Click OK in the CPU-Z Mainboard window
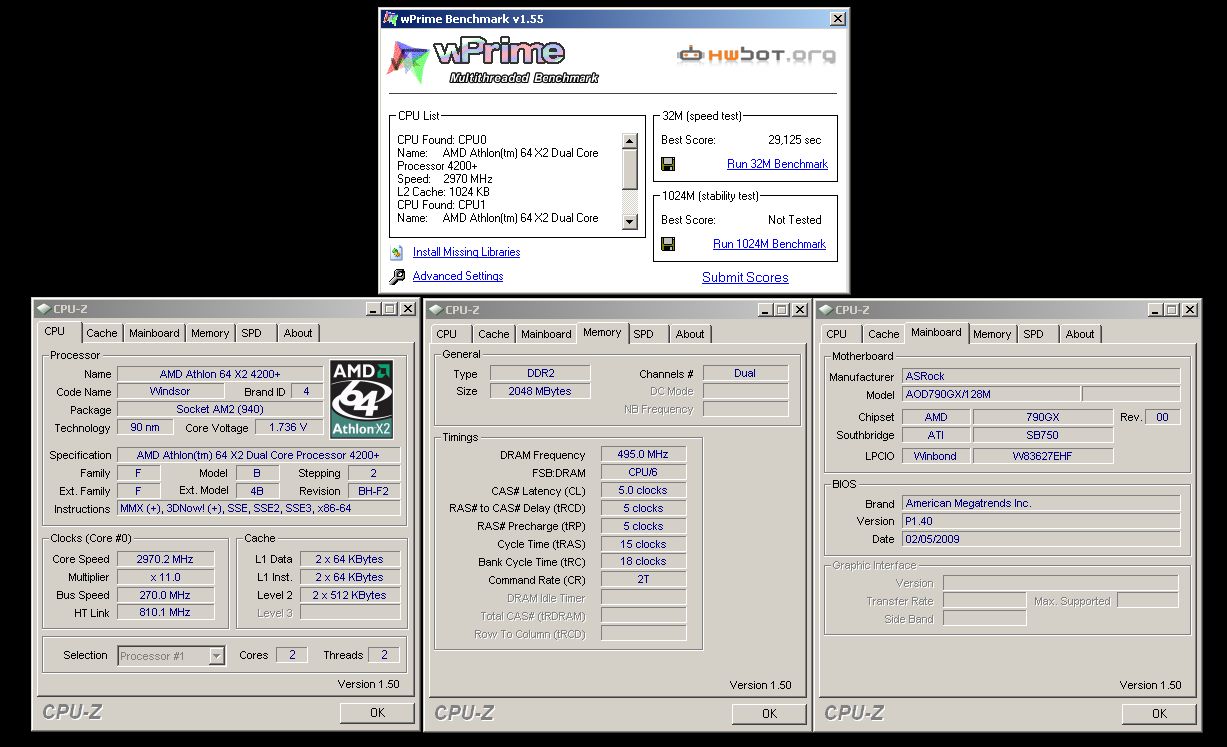The image size is (1227, 747). [1159, 713]
